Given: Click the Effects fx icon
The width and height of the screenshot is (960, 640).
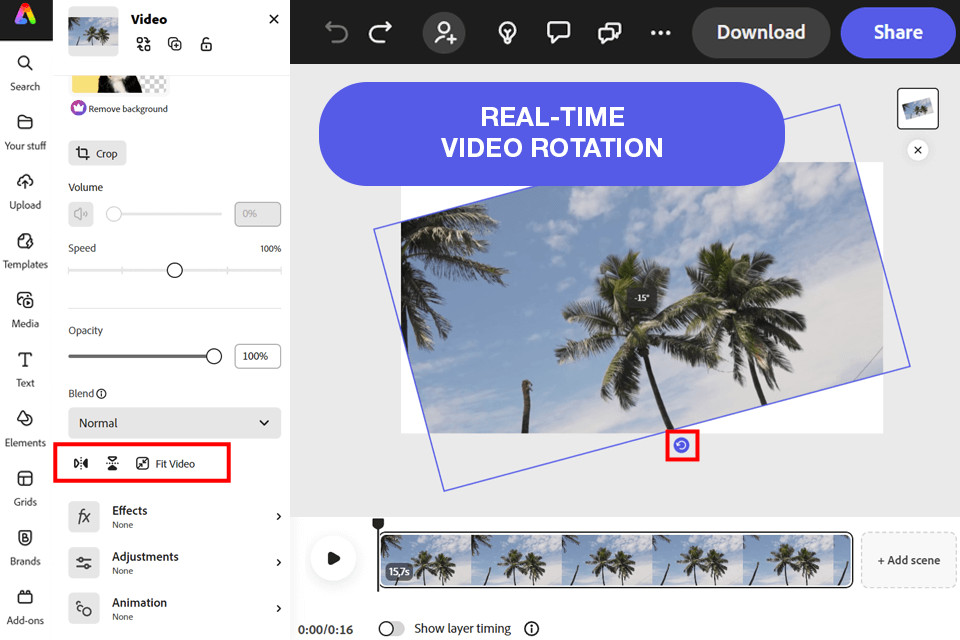Looking at the screenshot, I should pos(84,516).
